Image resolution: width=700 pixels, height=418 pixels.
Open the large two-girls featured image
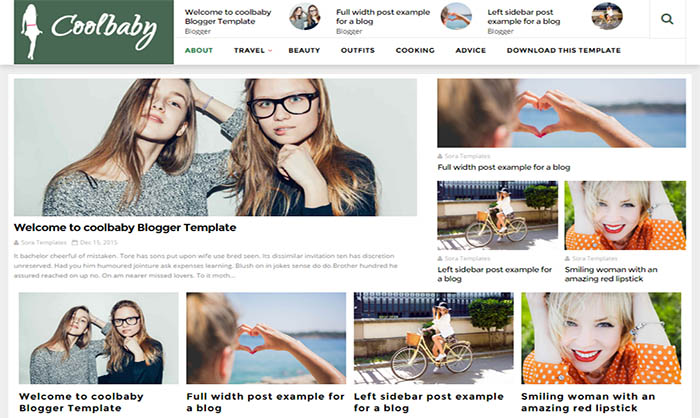(x=215, y=147)
